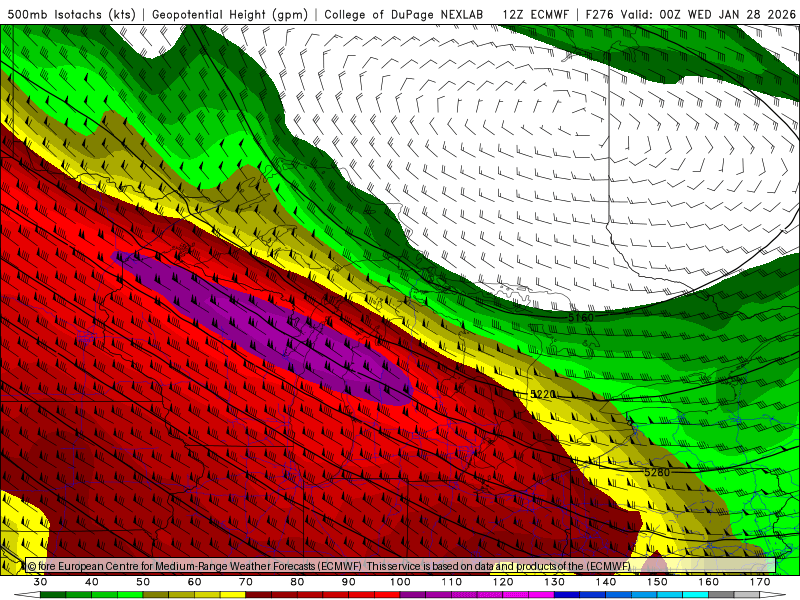
Task: Click the 120 value on the color scale
Action: coord(503,582)
